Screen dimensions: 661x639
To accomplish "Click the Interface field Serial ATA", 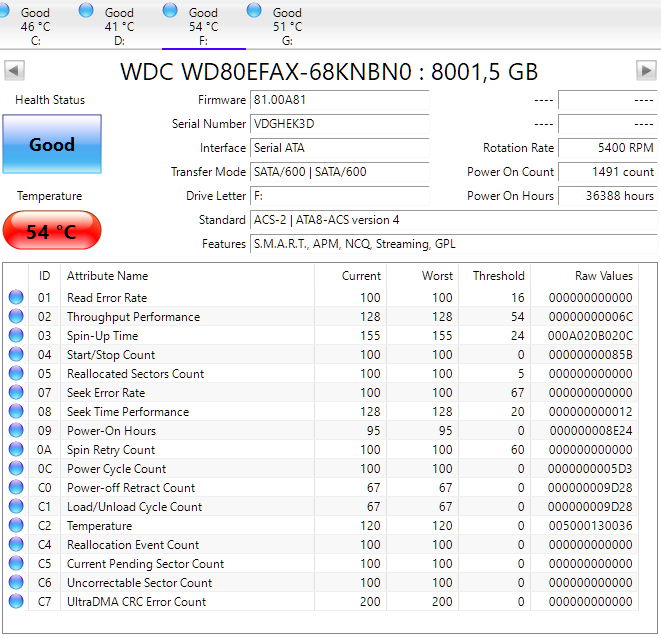I will point(339,148).
